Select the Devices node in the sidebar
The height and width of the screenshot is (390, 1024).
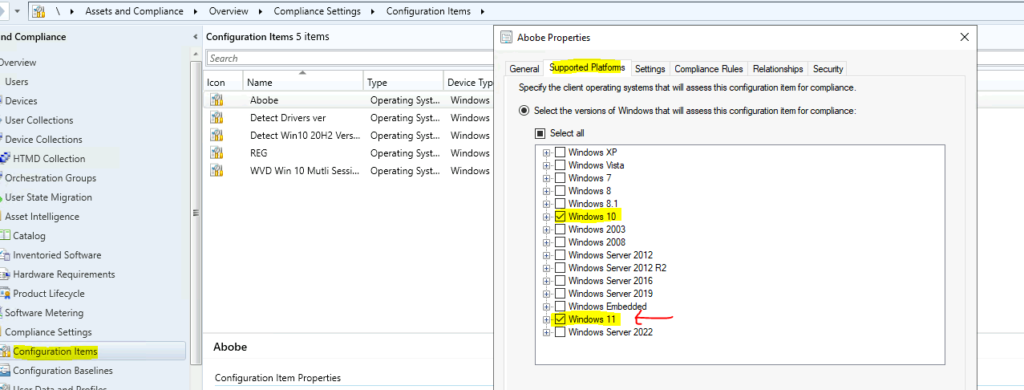click(22, 101)
